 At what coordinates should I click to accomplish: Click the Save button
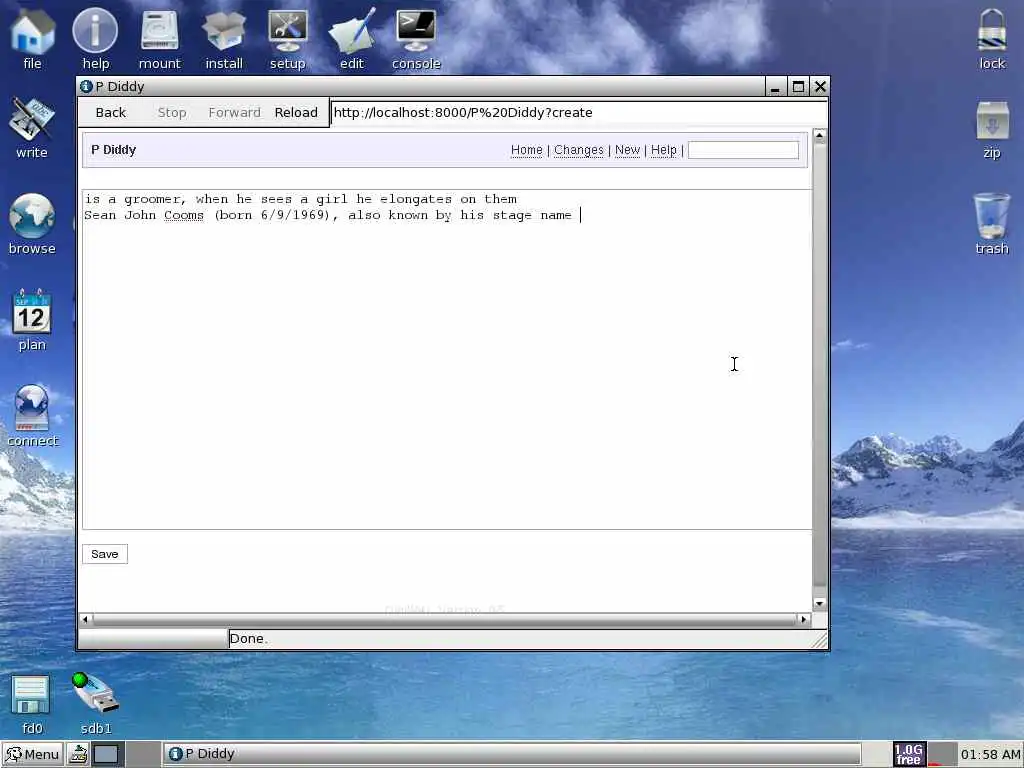click(104, 554)
